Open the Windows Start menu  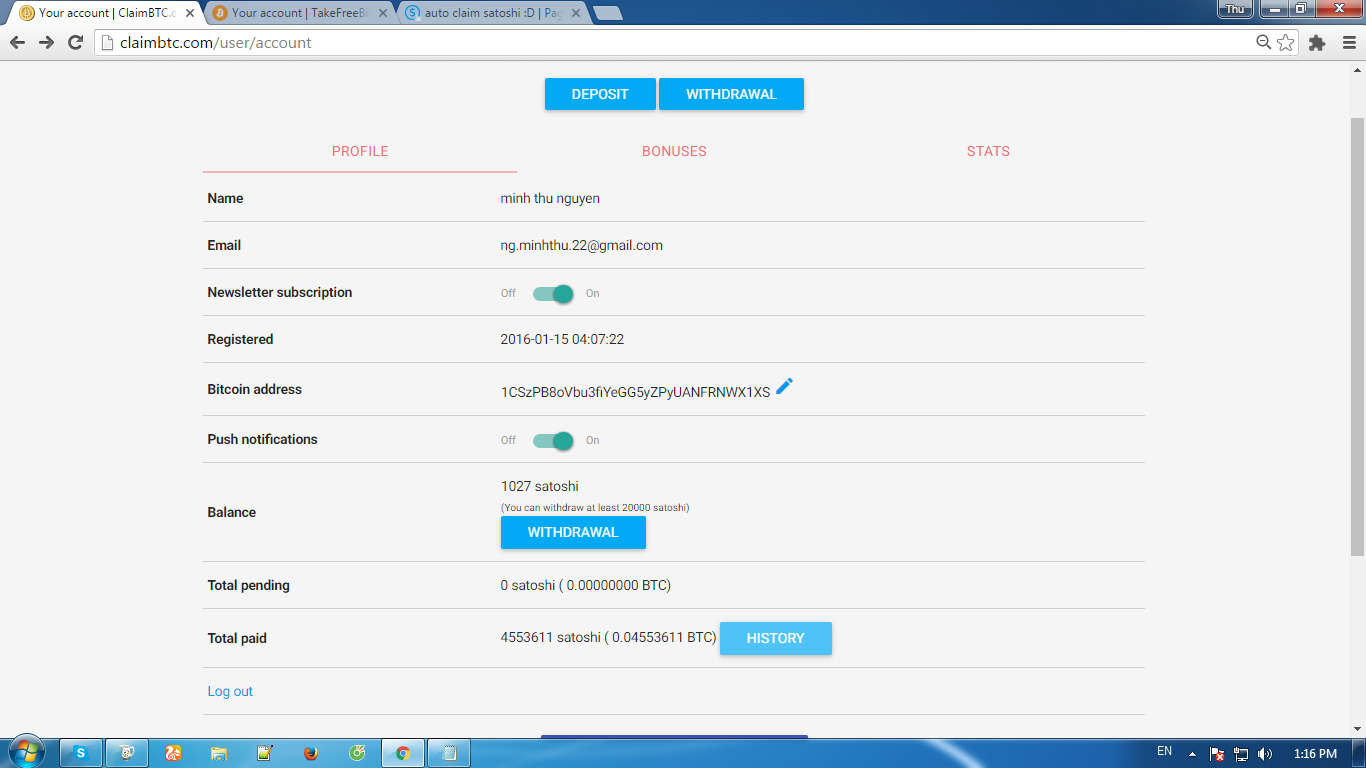(27, 752)
